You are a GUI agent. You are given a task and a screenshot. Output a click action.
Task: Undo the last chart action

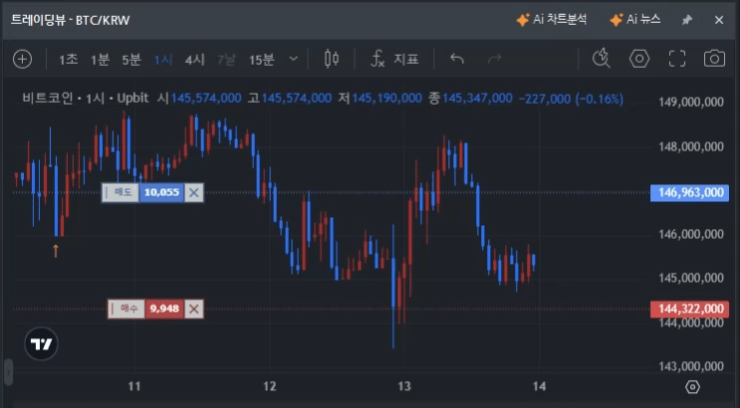pos(457,59)
